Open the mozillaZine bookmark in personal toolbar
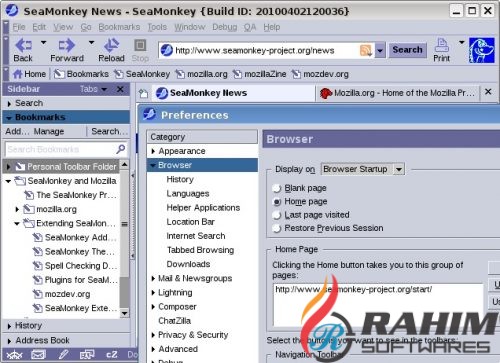The height and width of the screenshot is (363, 500). [x=259, y=74]
